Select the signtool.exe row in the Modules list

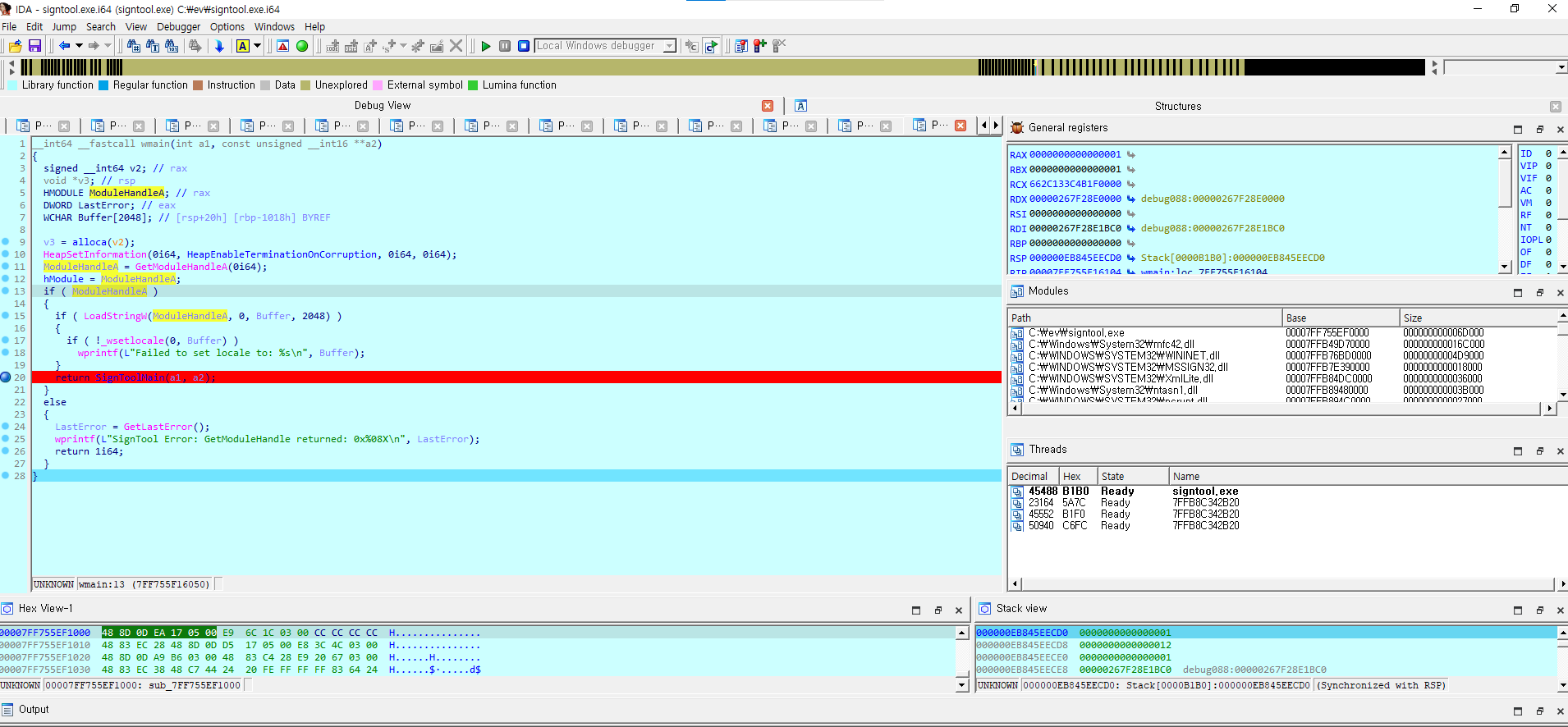click(1281, 333)
